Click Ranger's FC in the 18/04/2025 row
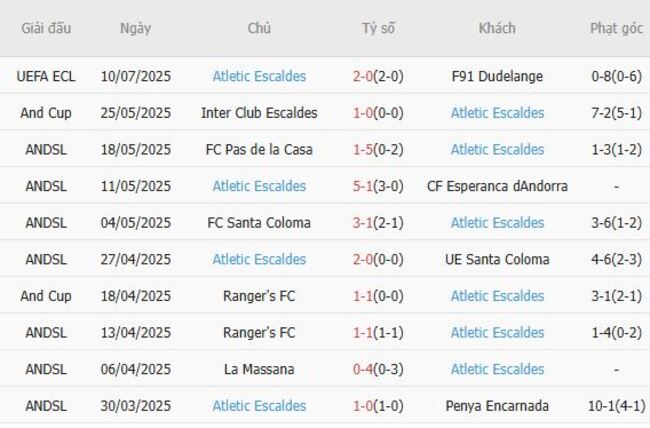 coord(259,296)
